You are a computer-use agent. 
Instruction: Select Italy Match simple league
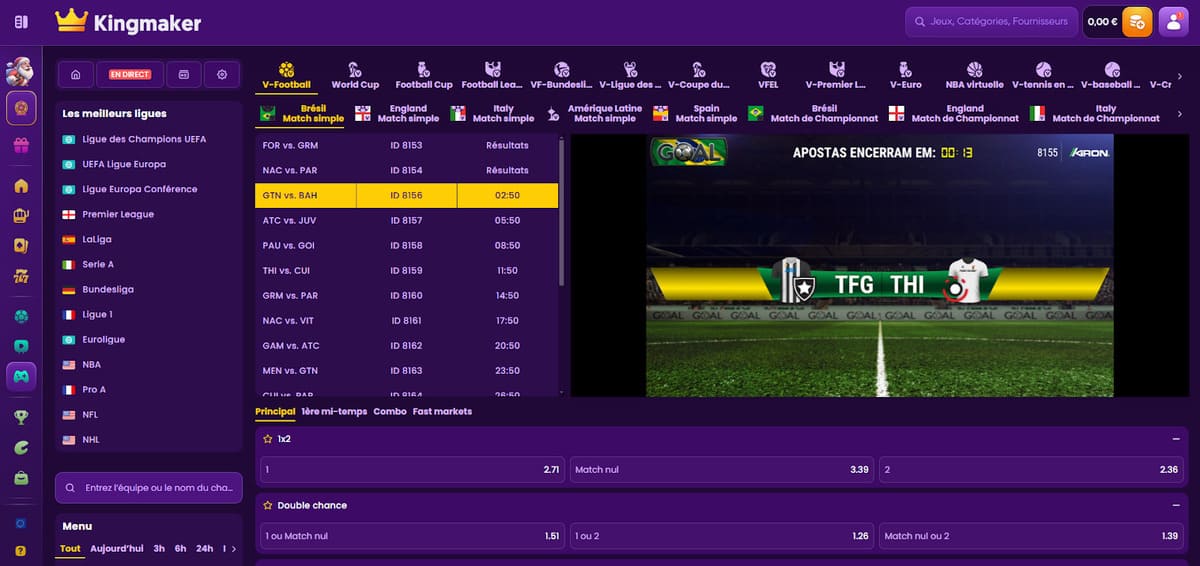click(x=493, y=113)
